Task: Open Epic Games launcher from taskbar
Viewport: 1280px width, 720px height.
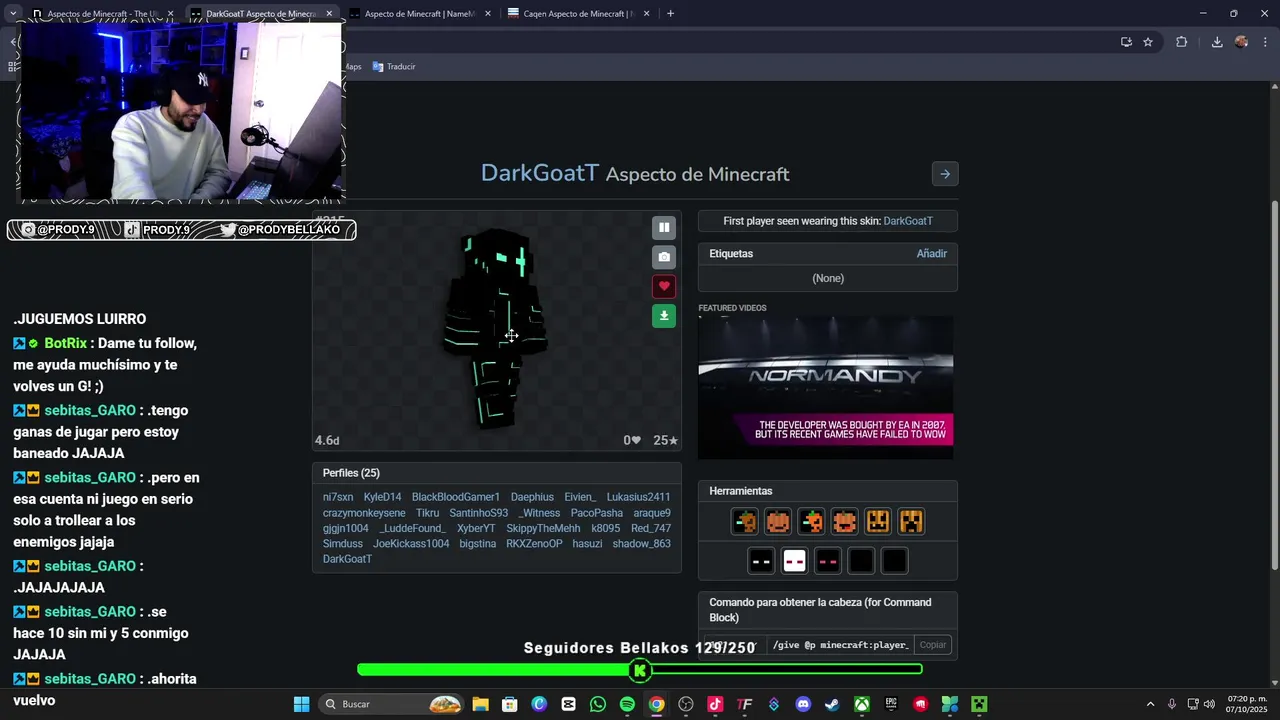Action: 891,704
